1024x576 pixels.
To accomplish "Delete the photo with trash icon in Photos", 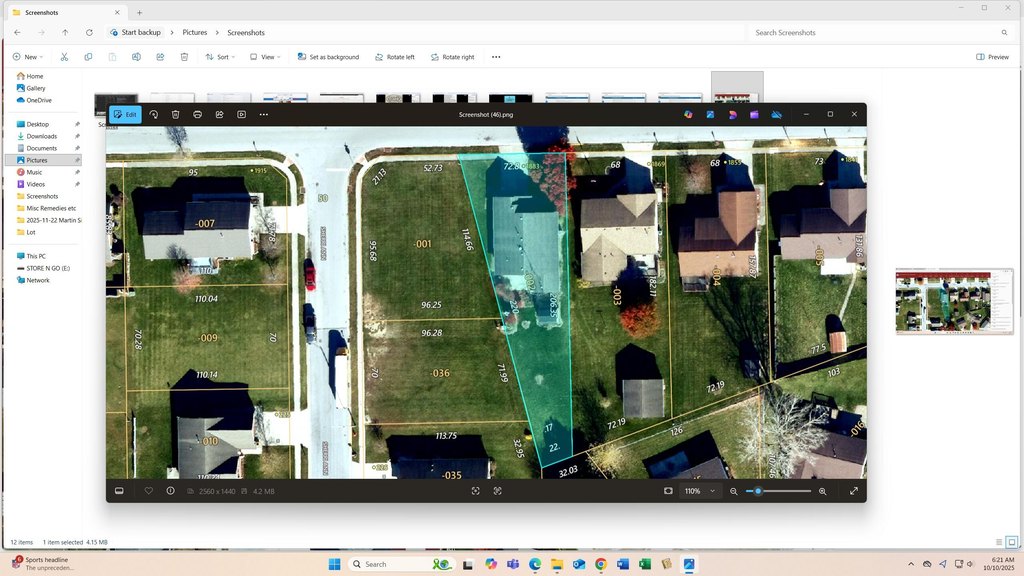I will coord(176,115).
